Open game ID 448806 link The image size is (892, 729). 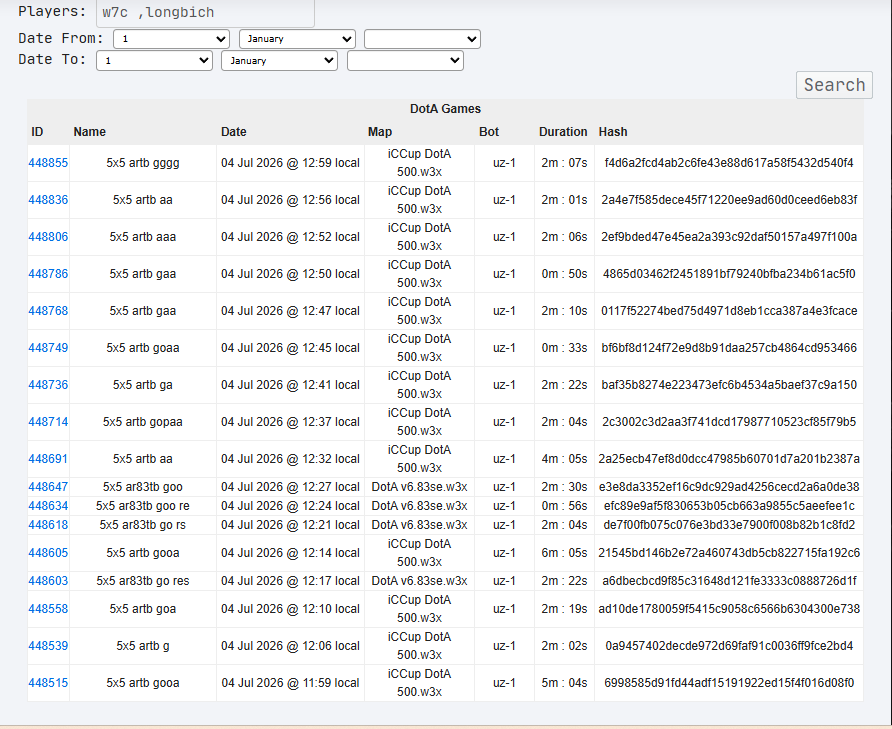(48, 237)
